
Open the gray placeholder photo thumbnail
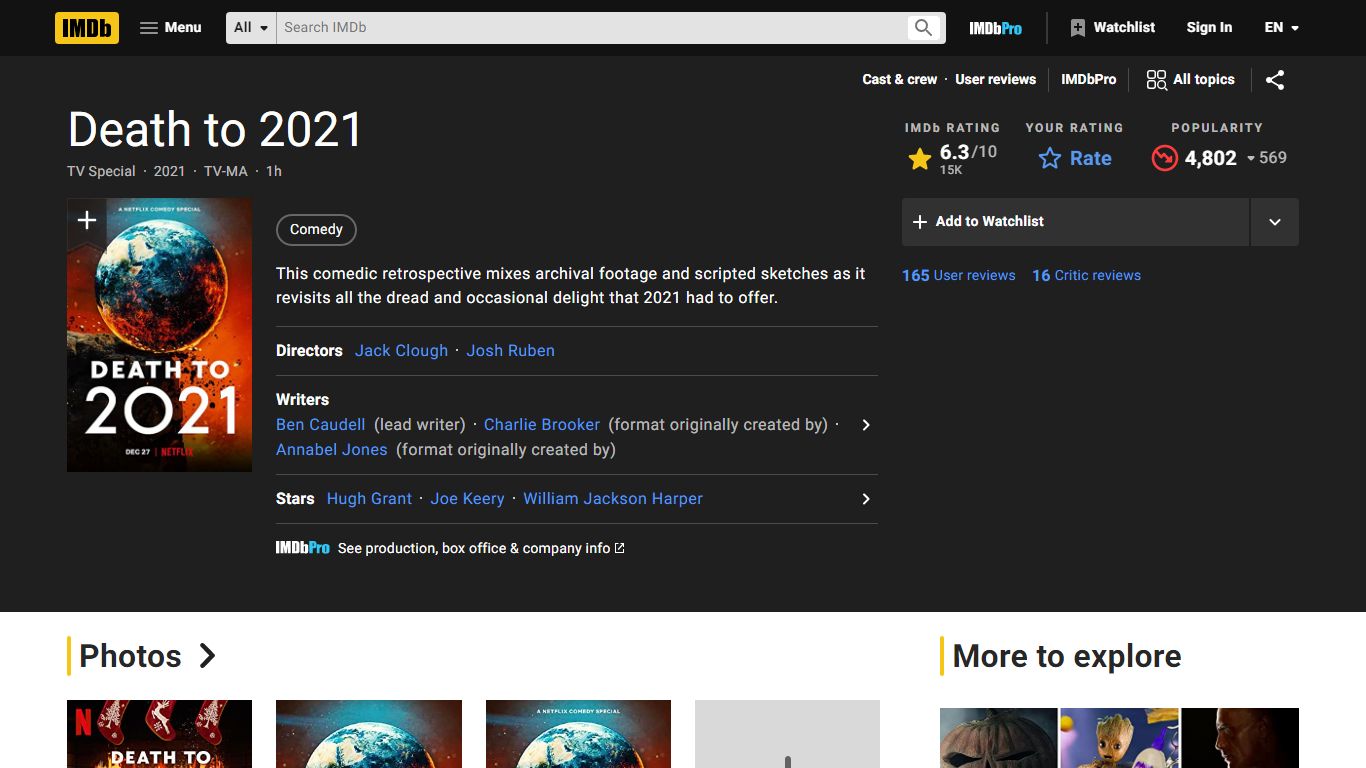787,734
